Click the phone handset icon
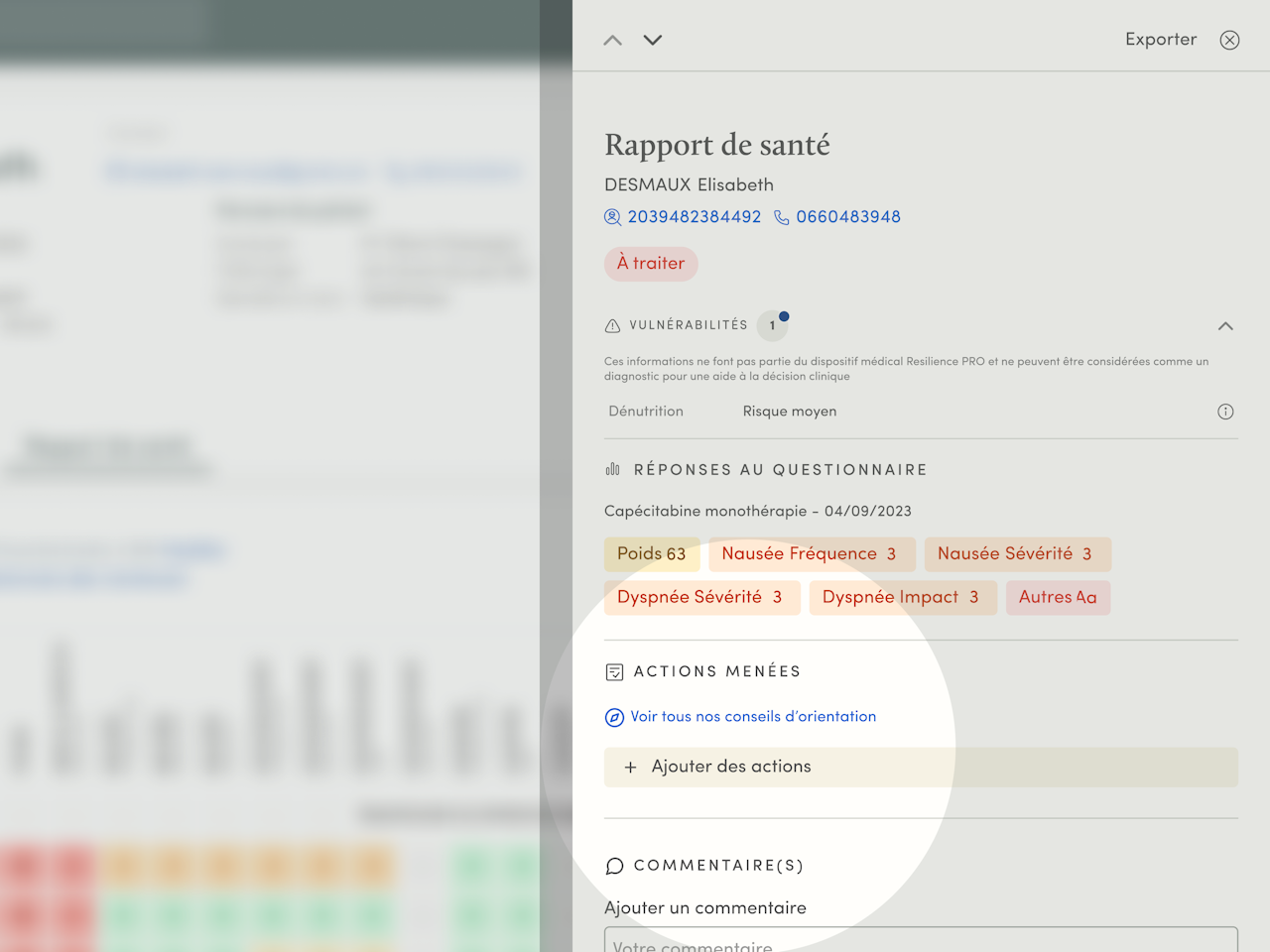Image resolution: width=1270 pixels, height=952 pixels. (782, 217)
